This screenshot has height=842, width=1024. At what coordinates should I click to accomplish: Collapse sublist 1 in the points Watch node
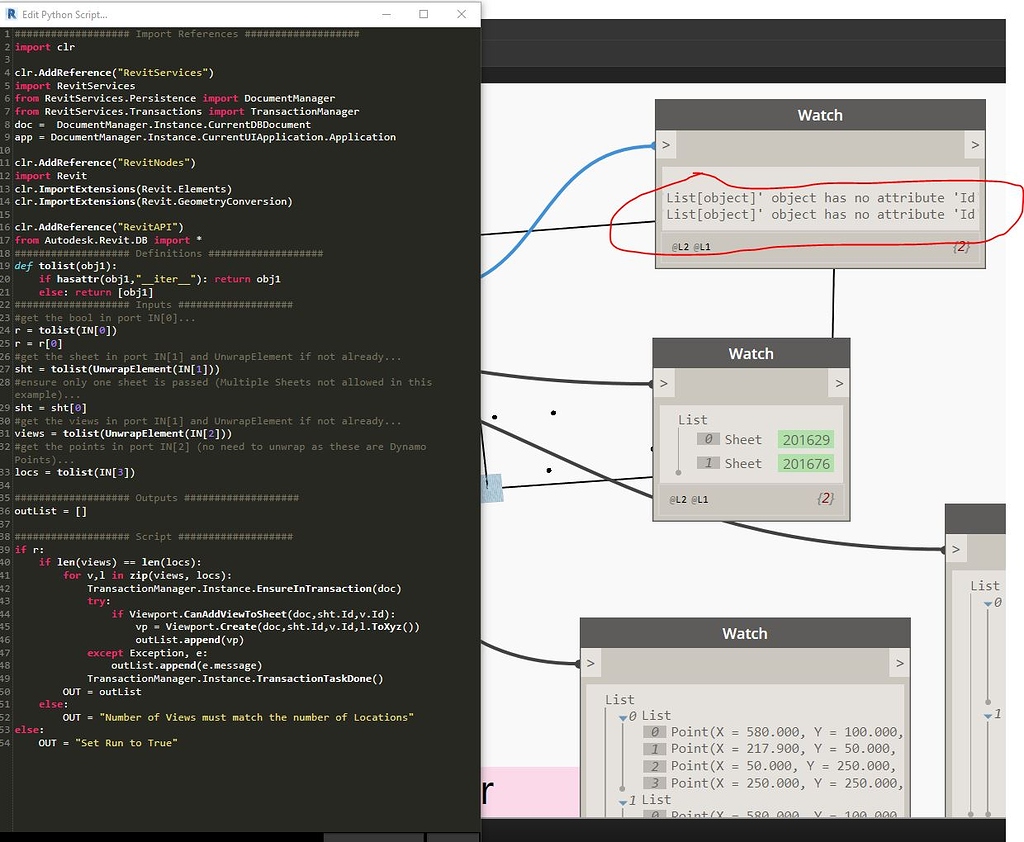click(x=621, y=799)
